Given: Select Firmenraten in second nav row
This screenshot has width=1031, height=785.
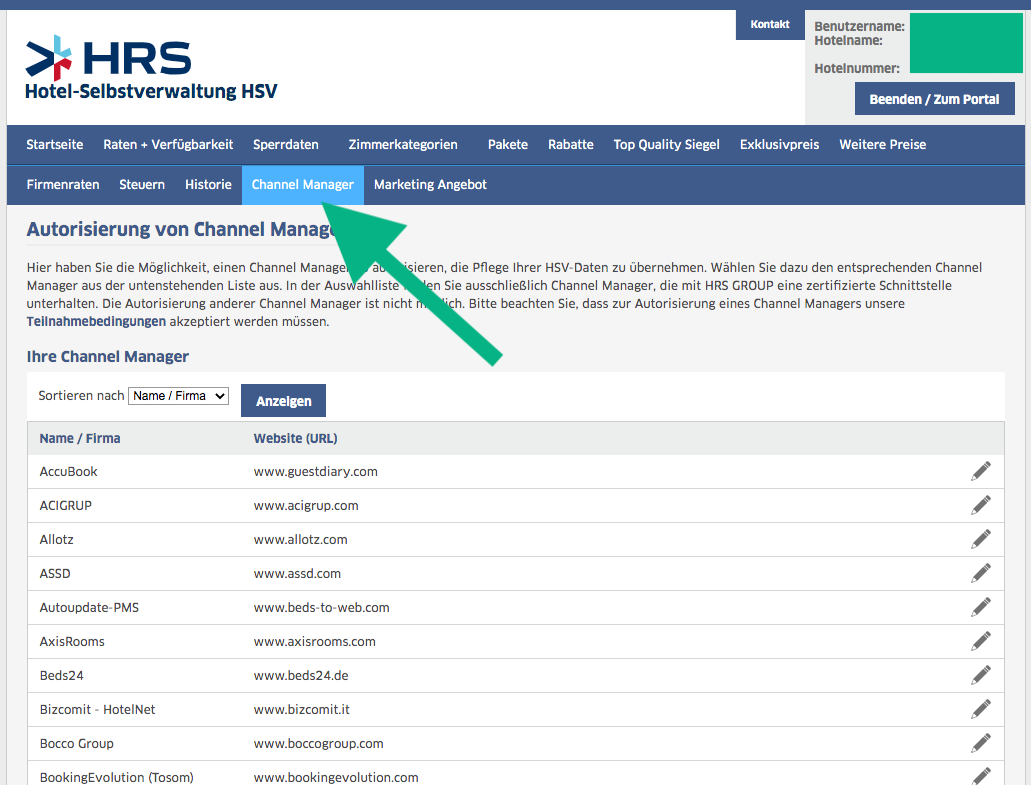Looking at the screenshot, I should pyautogui.click(x=63, y=185).
